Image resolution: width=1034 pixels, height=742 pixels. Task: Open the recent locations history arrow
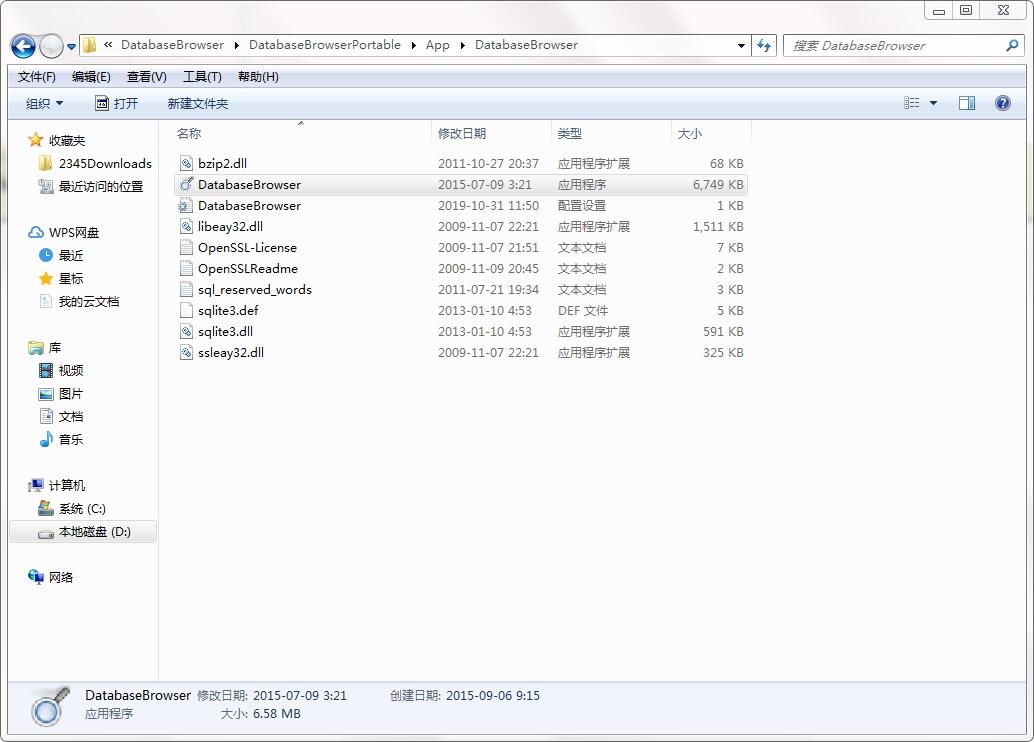(71, 47)
